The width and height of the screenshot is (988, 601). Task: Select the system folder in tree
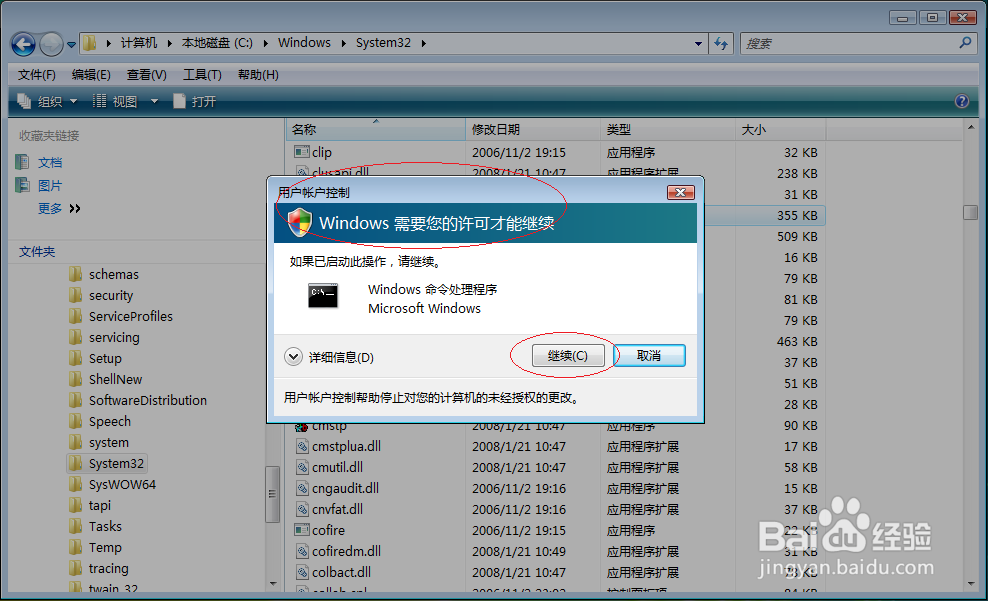point(108,442)
